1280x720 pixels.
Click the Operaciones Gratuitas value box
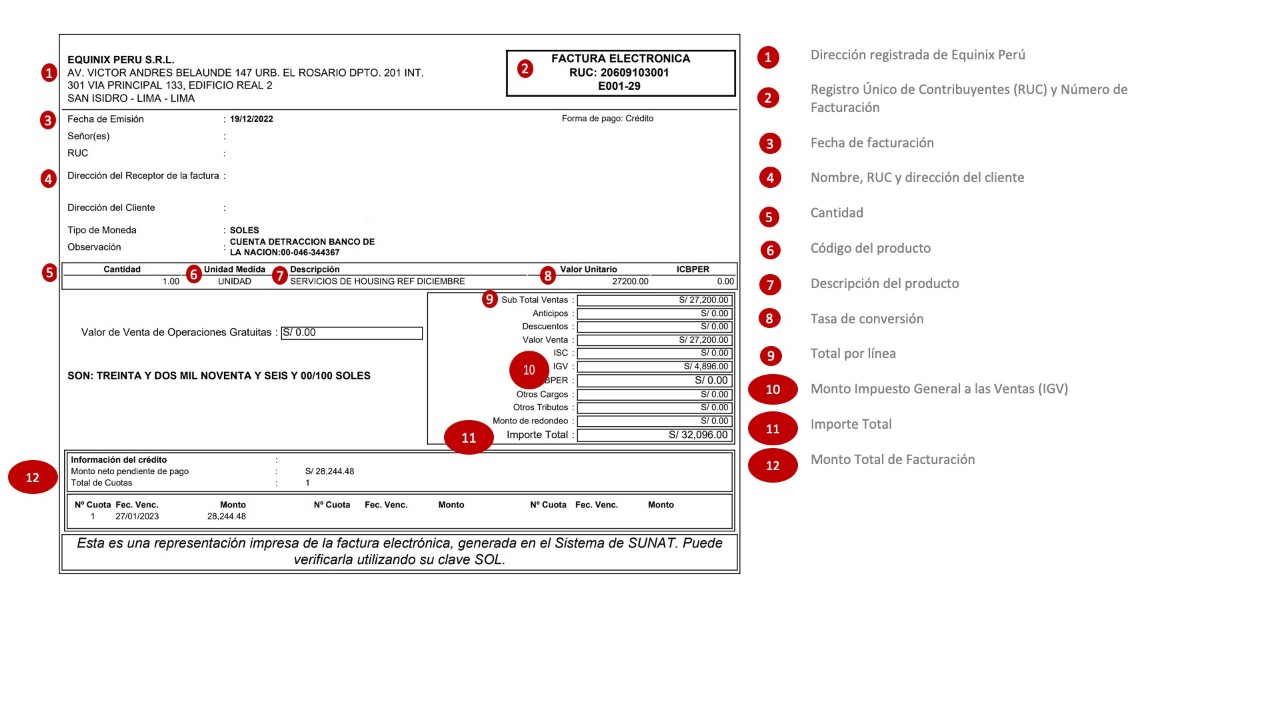(352, 333)
